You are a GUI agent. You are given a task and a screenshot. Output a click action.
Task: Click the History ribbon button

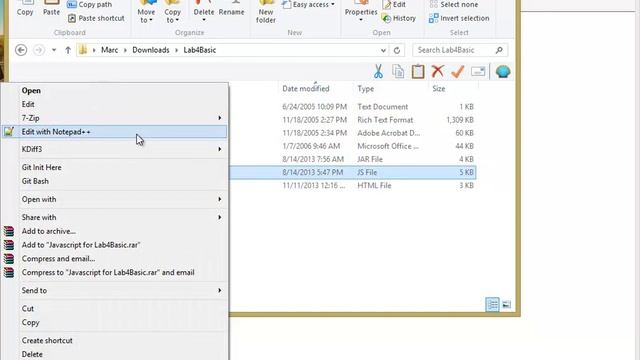pos(398,18)
